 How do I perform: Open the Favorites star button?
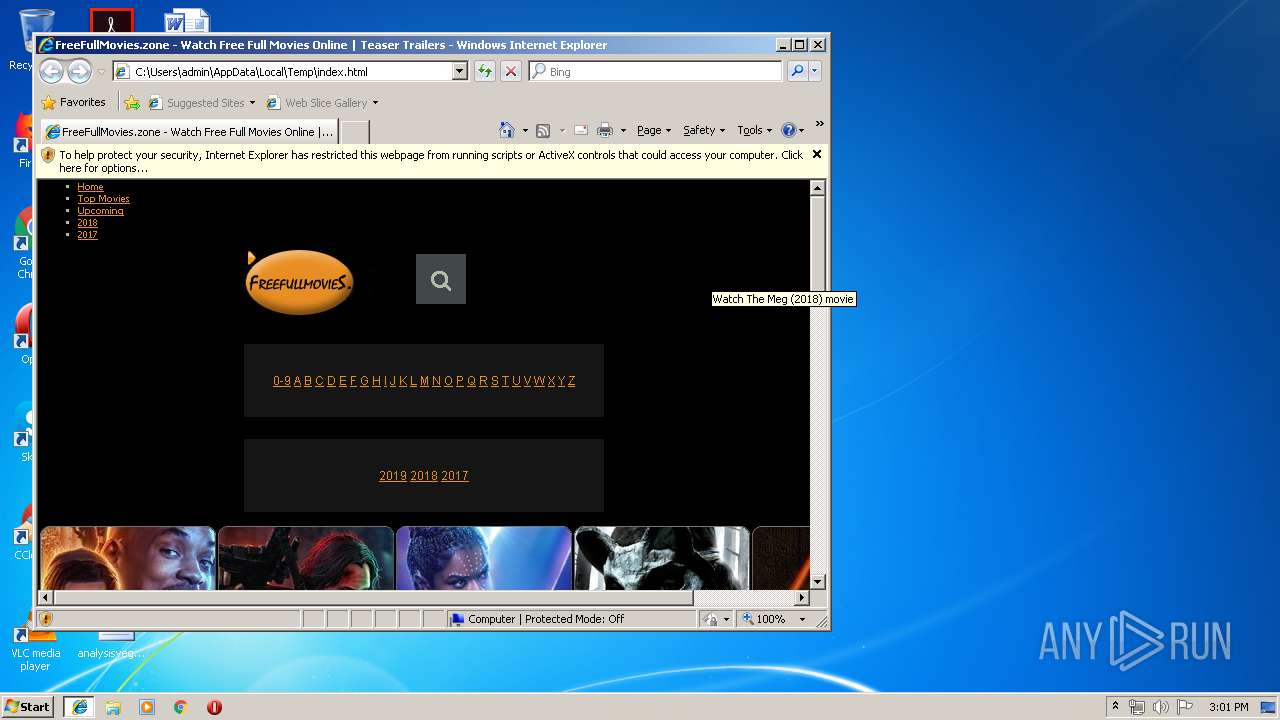tap(73, 102)
